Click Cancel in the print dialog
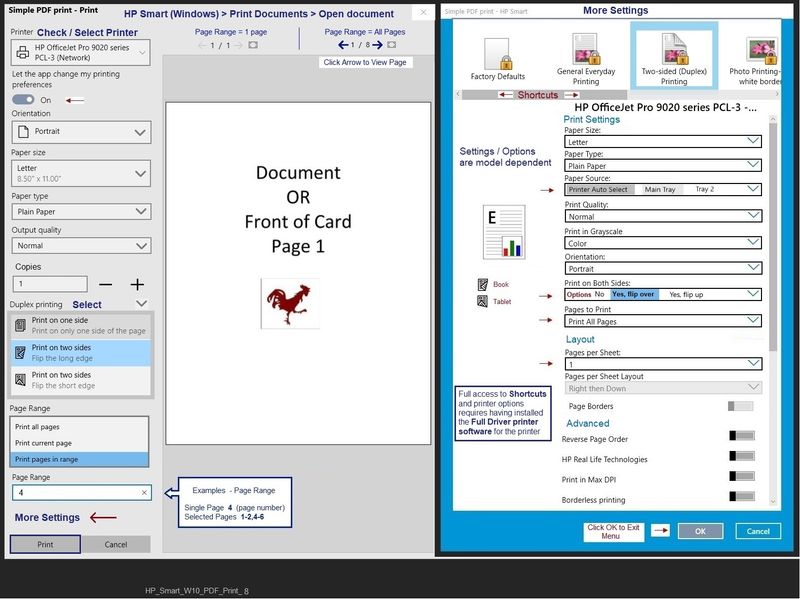The height and width of the screenshot is (599, 800). point(116,544)
